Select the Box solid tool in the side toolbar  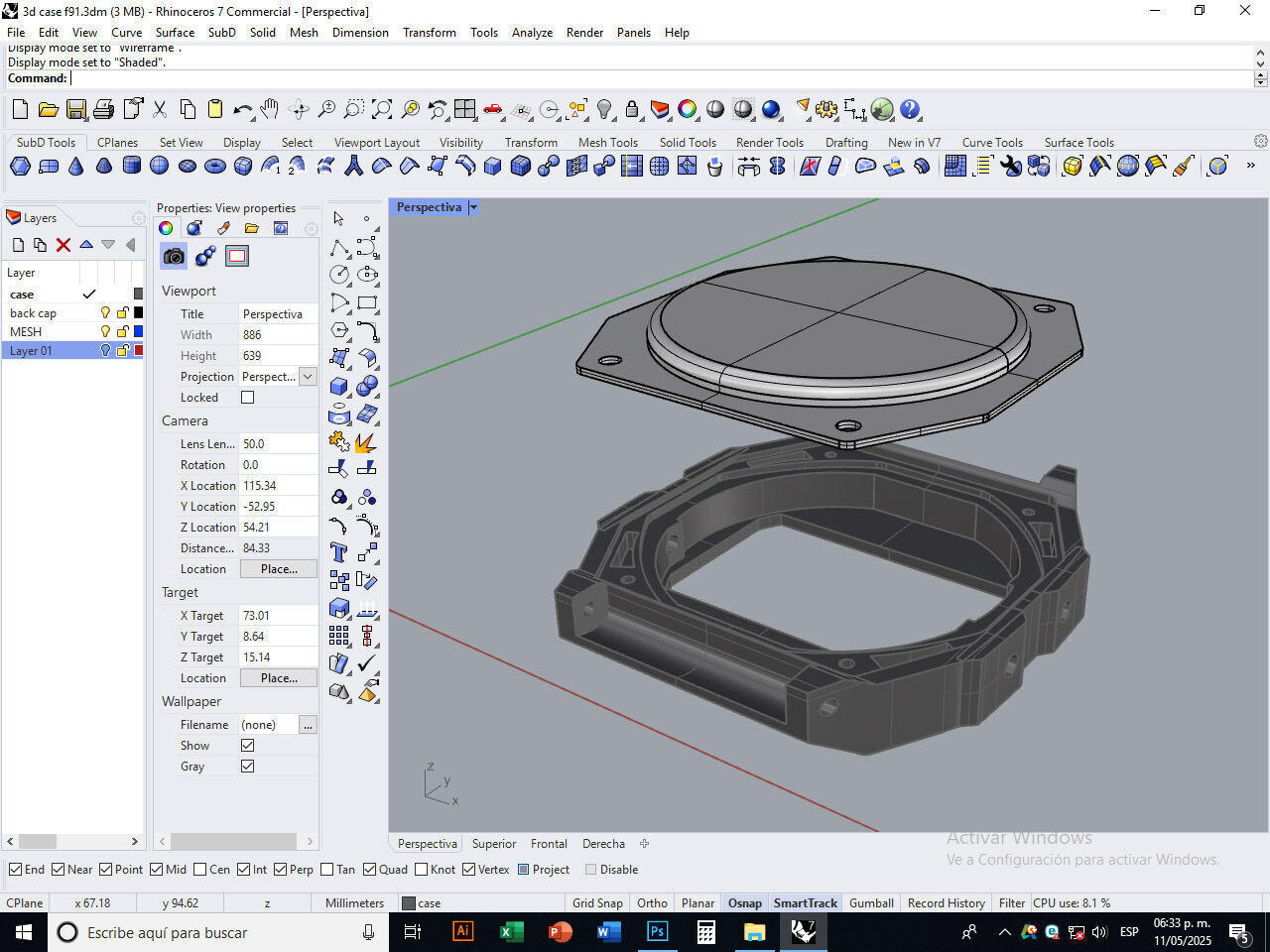tap(339, 386)
